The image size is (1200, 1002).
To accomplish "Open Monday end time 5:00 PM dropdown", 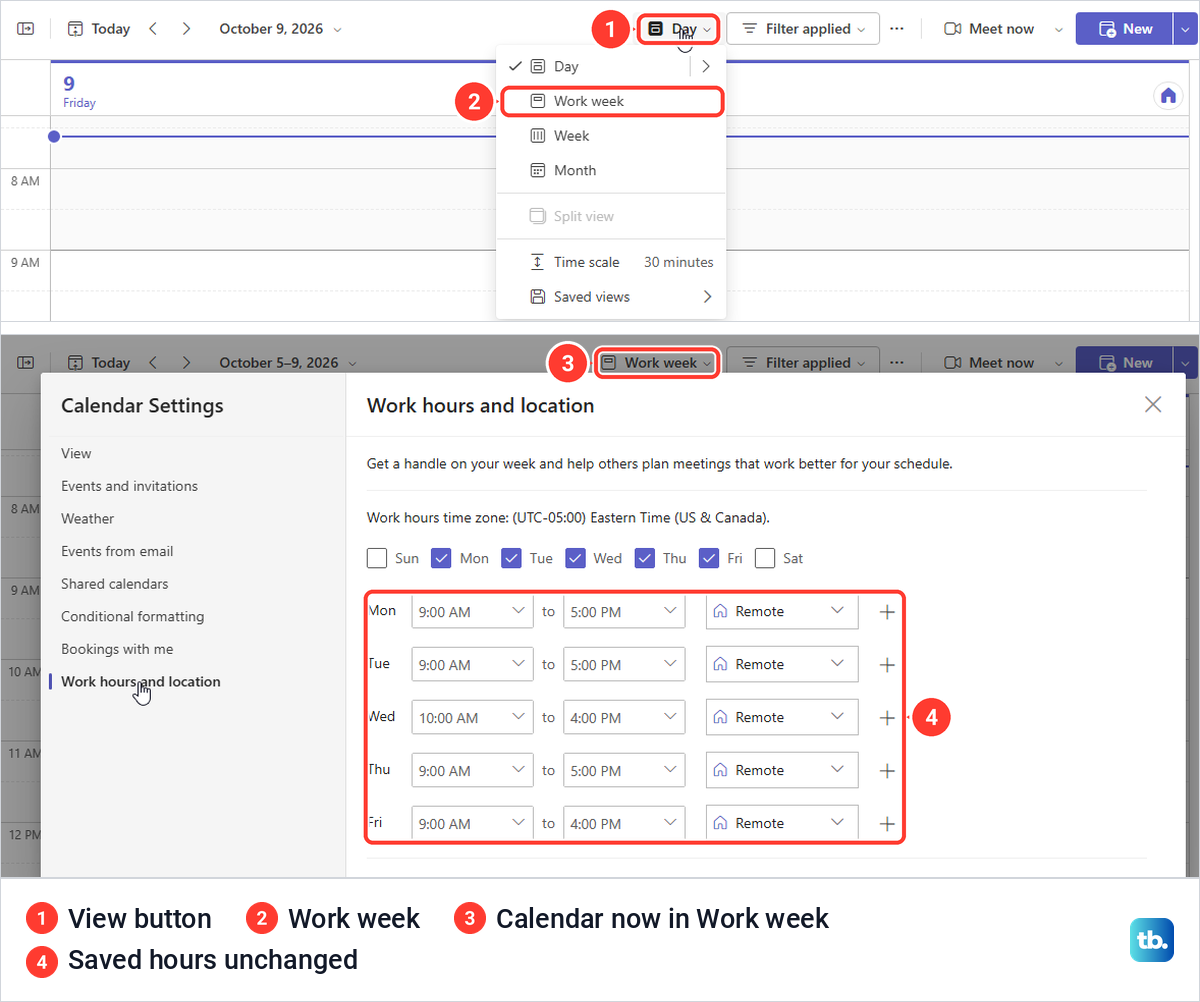I will pos(624,611).
